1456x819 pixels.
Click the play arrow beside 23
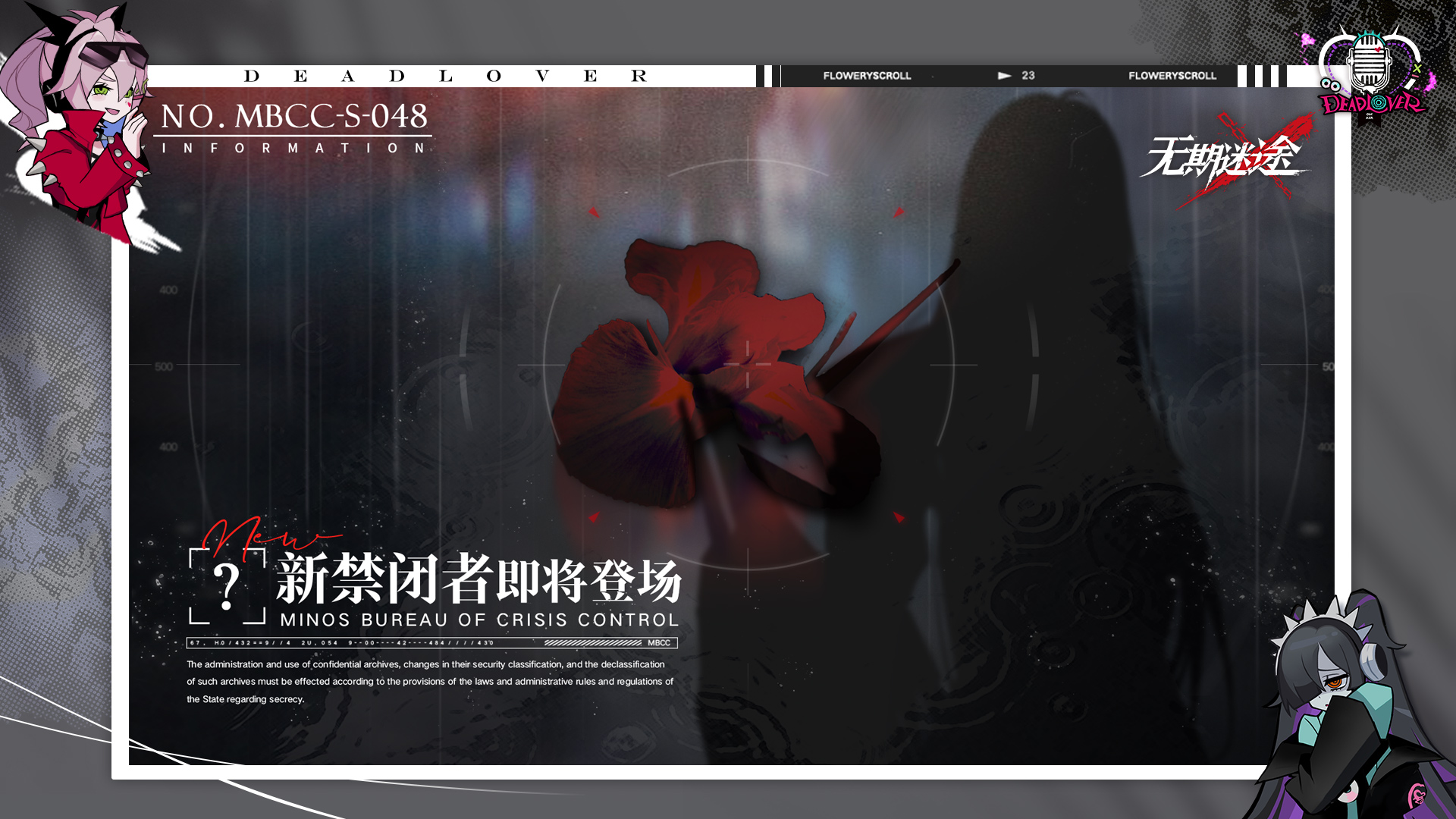1005,76
